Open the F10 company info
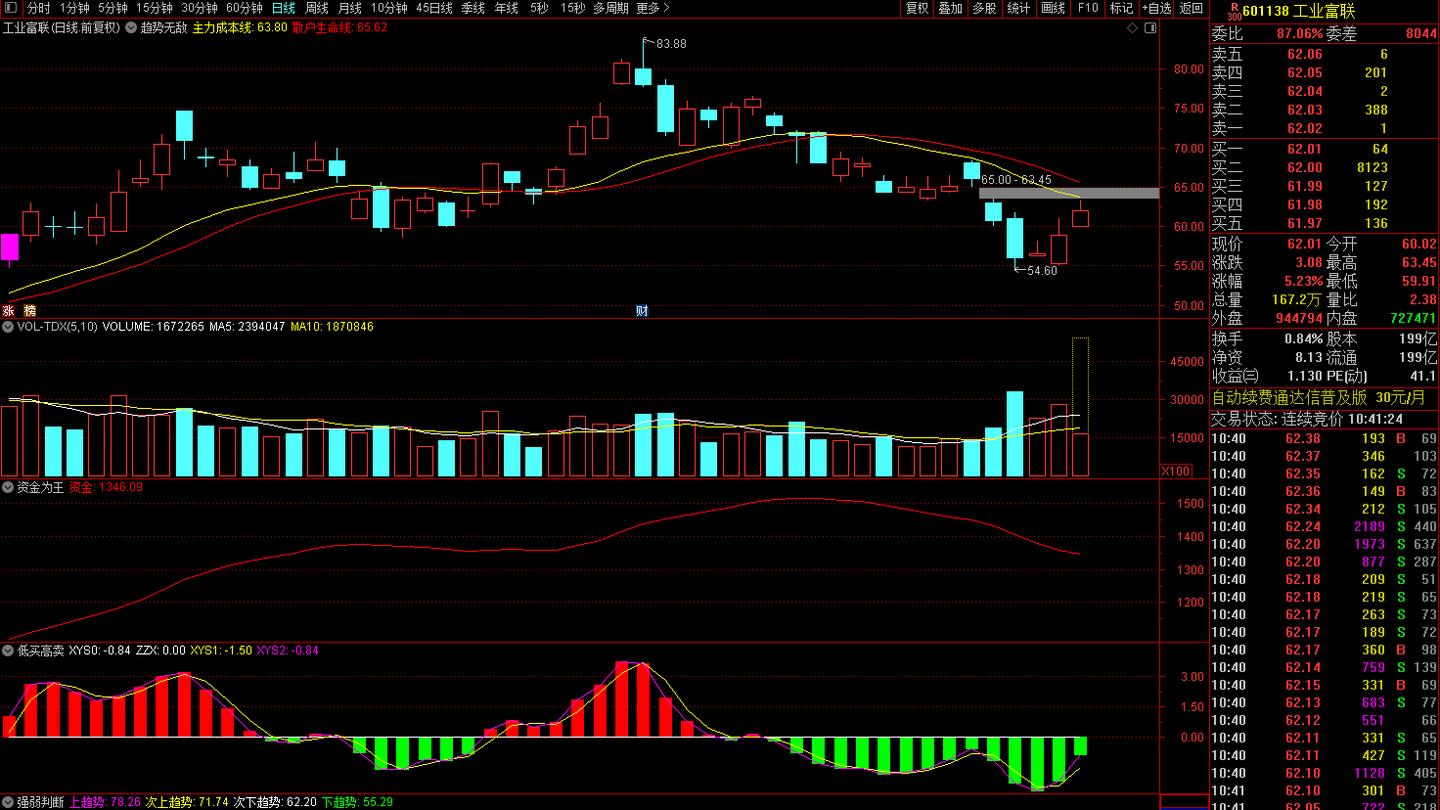1440x810 pixels. (x=1087, y=8)
